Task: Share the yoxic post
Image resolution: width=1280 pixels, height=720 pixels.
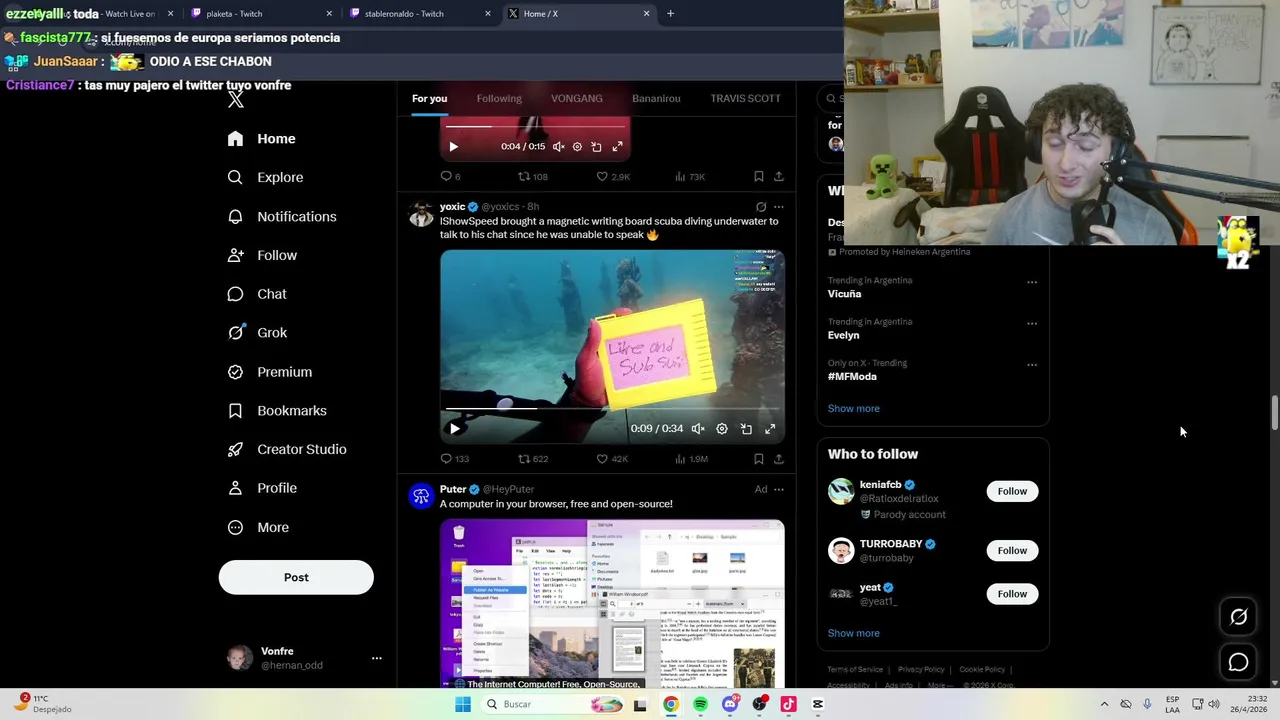Action: click(x=779, y=459)
